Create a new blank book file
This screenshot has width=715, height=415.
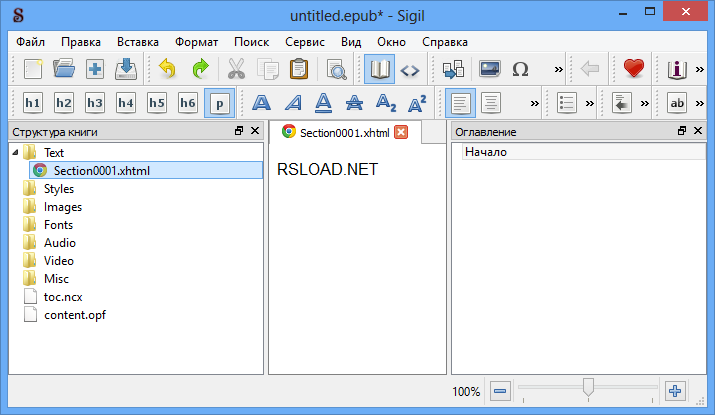(33, 69)
